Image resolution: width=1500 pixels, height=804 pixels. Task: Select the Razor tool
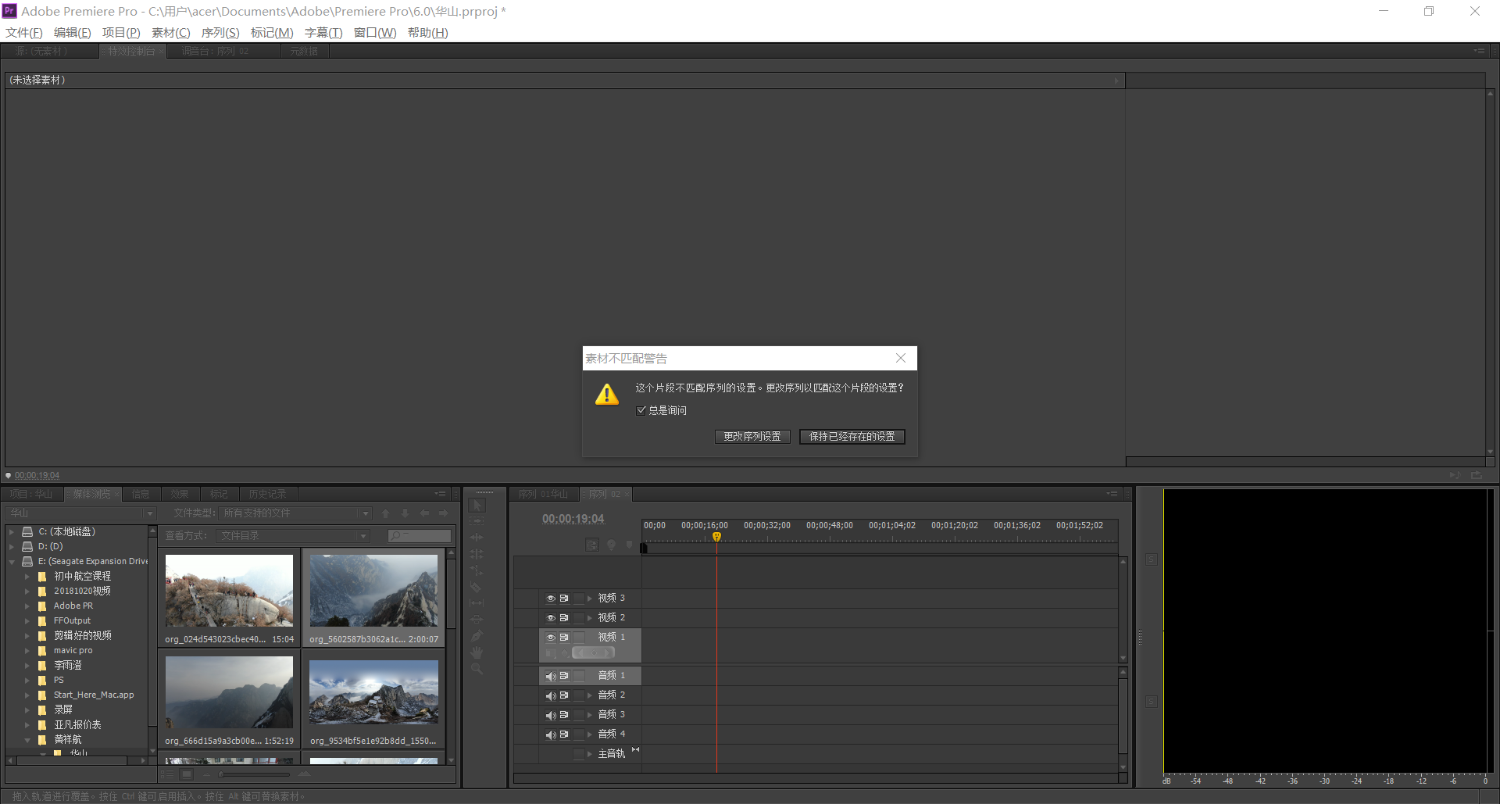click(x=476, y=587)
